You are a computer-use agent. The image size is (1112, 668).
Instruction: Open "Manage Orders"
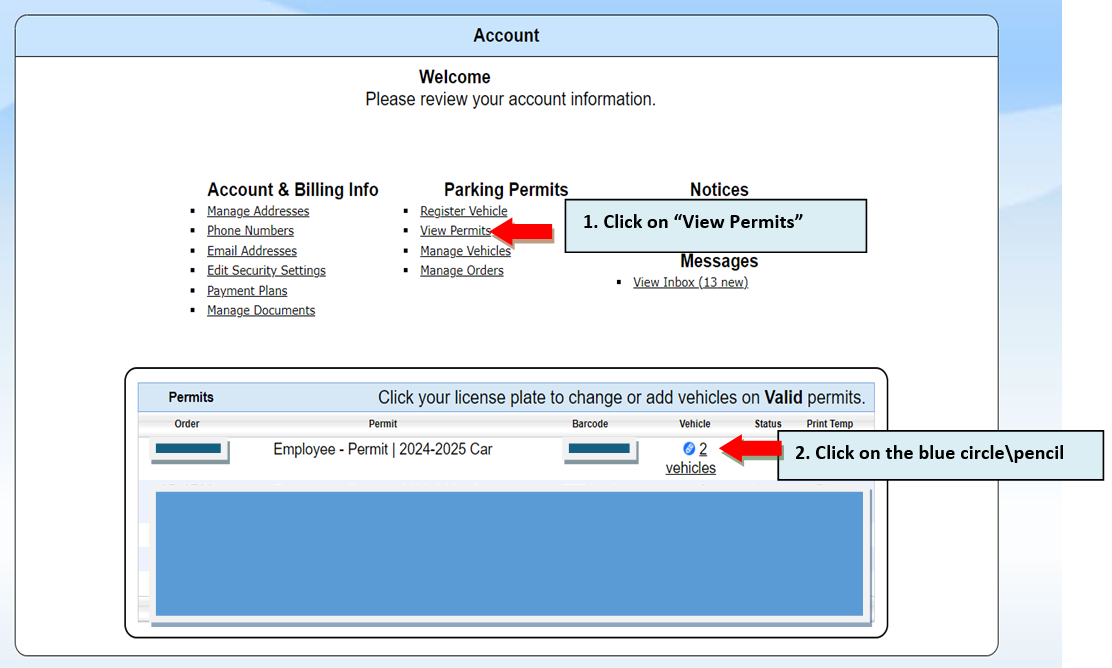tap(461, 270)
